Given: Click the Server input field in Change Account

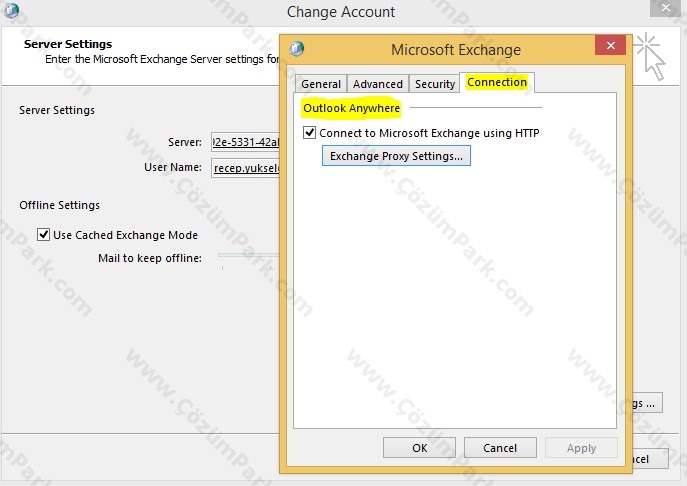Looking at the screenshot, I should point(245,142).
